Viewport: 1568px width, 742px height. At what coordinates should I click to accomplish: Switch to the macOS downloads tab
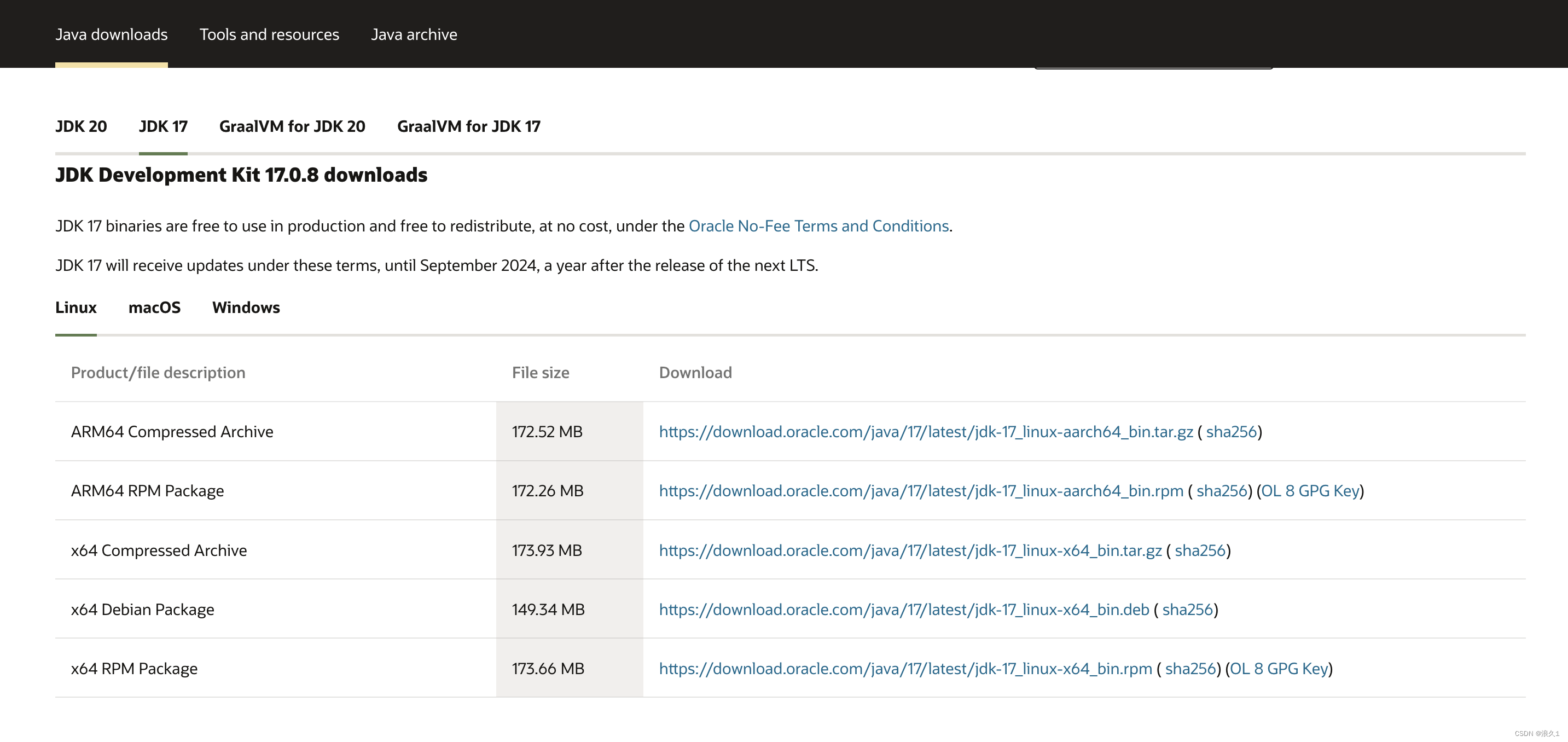tap(155, 308)
